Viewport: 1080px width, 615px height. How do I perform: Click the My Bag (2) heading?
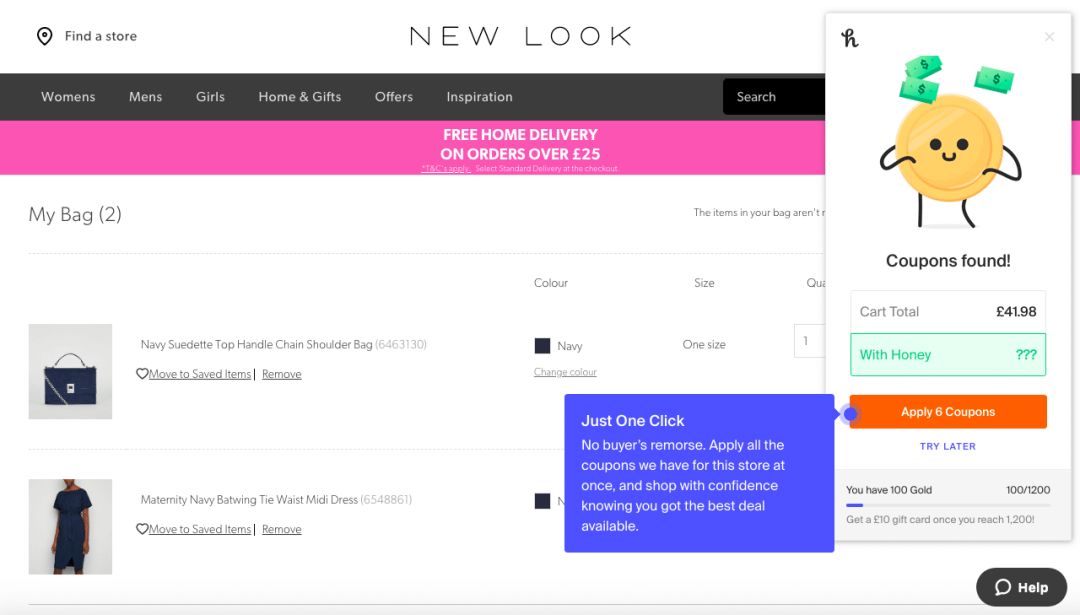point(75,214)
